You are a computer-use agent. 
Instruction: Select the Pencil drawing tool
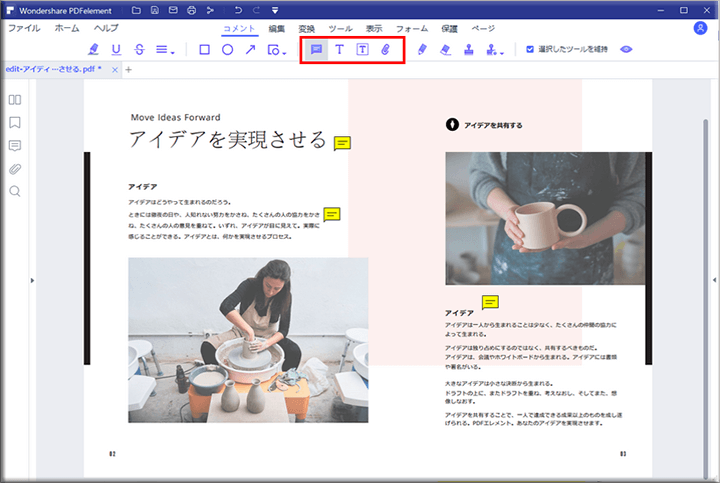[x=422, y=49]
